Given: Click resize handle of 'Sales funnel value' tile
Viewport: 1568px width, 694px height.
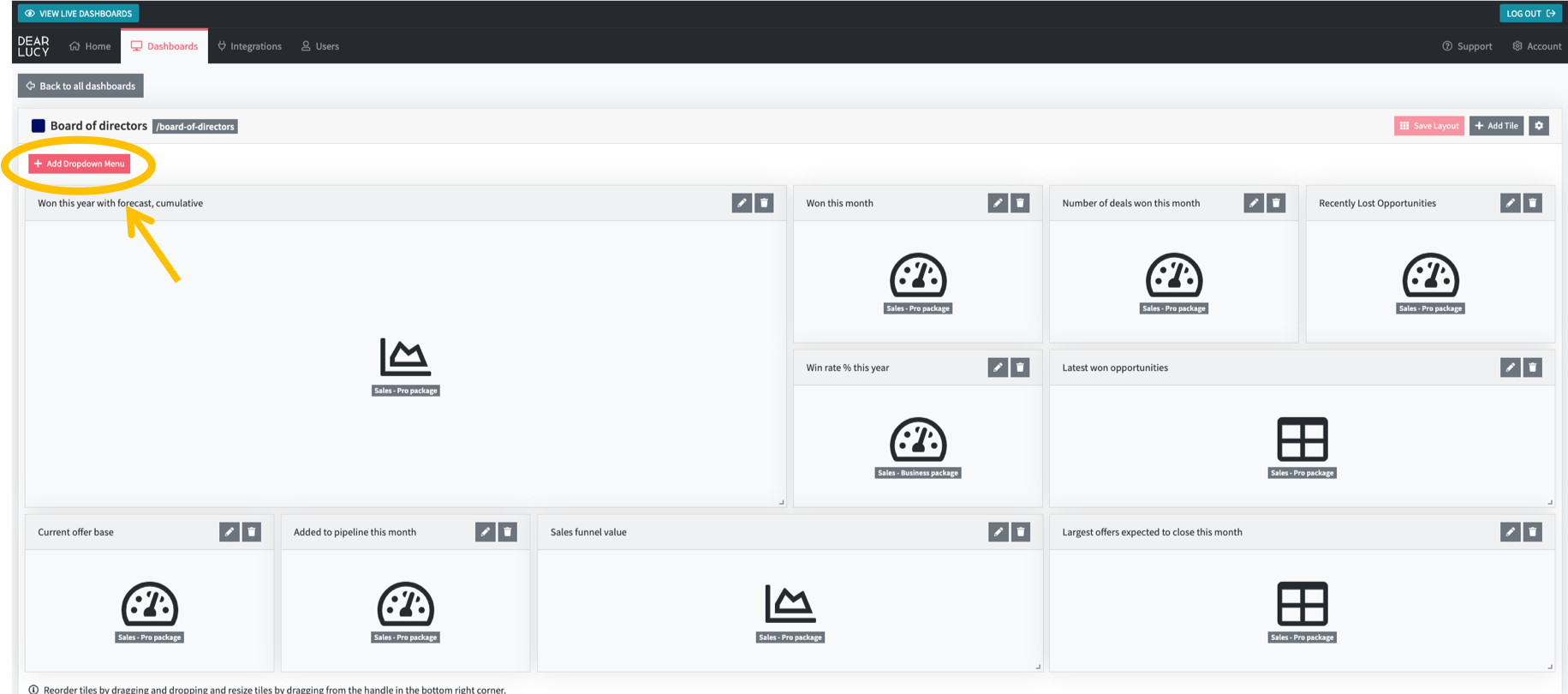Looking at the screenshot, I should pos(1038,667).
